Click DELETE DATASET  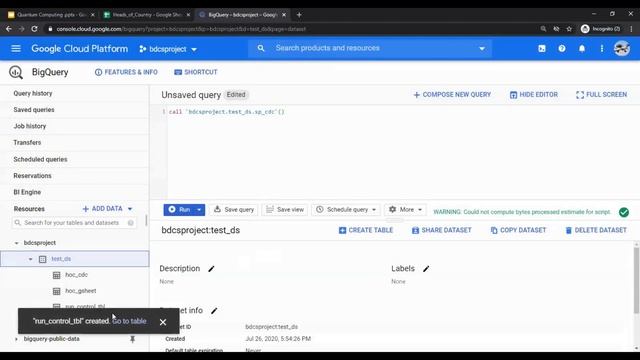click(596, 230)
